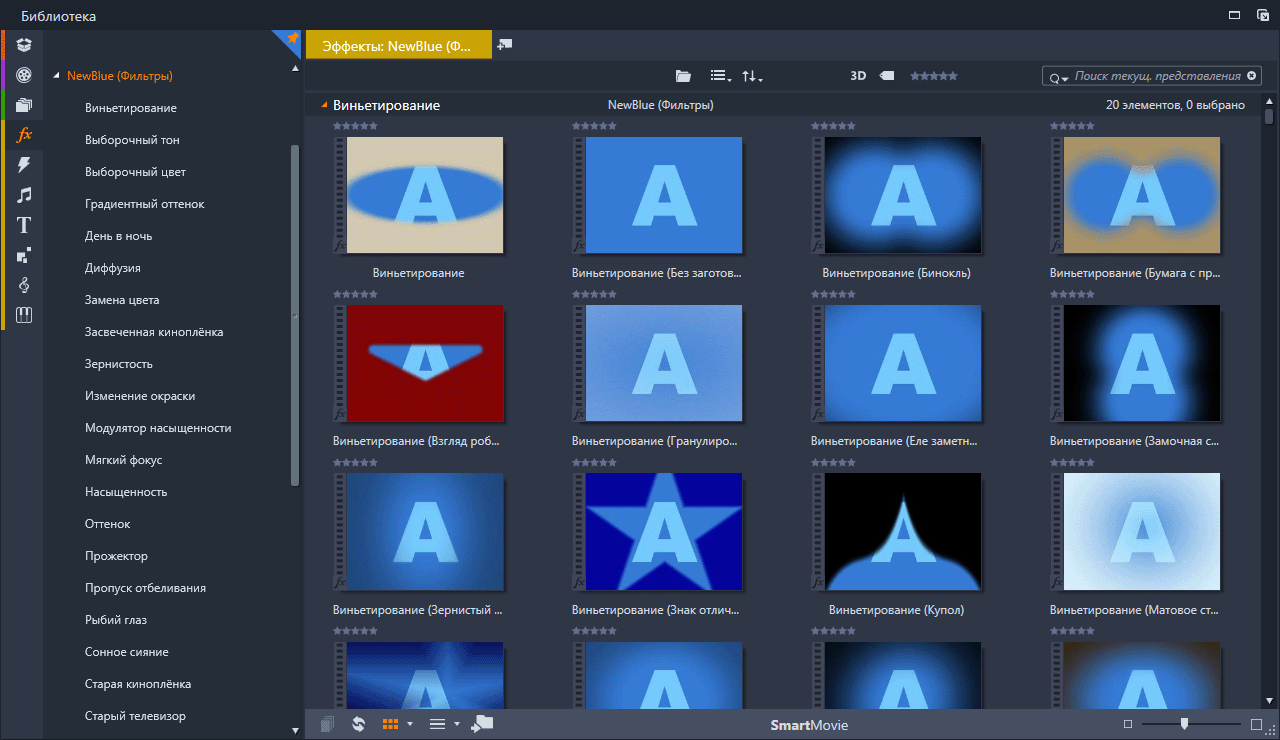The height and width of the screenshot is (740, 1280).
Task: Click the navigation tree scroll-up arrow
Action: pos(295,69)
